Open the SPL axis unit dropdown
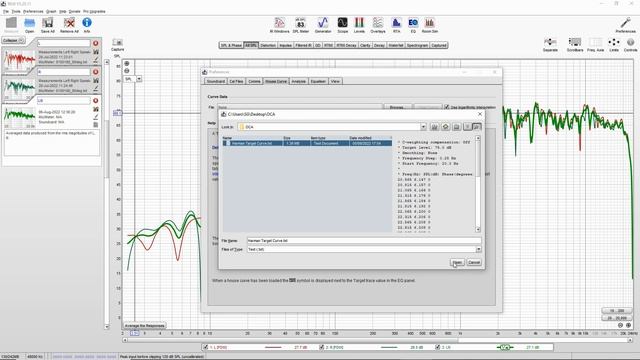This screenshot has width=640, height=360. [x=139, y=79]
